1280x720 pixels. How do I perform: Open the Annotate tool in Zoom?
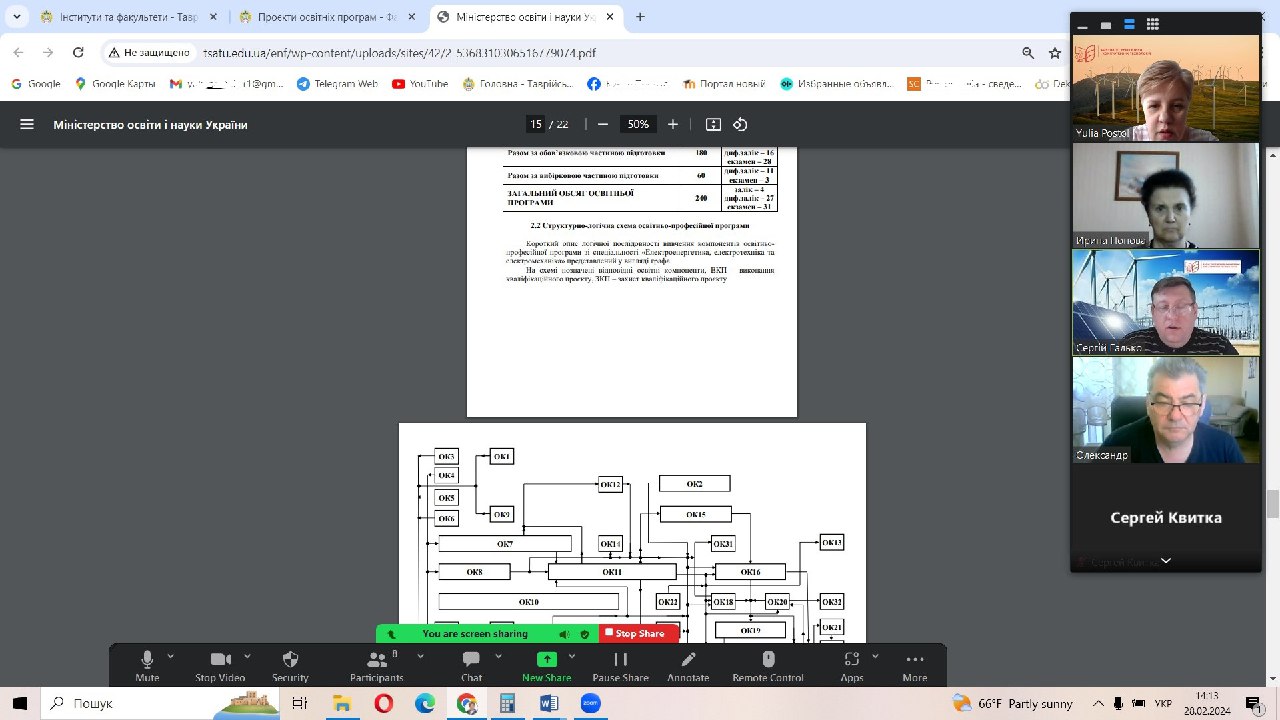tap(688, 665)
